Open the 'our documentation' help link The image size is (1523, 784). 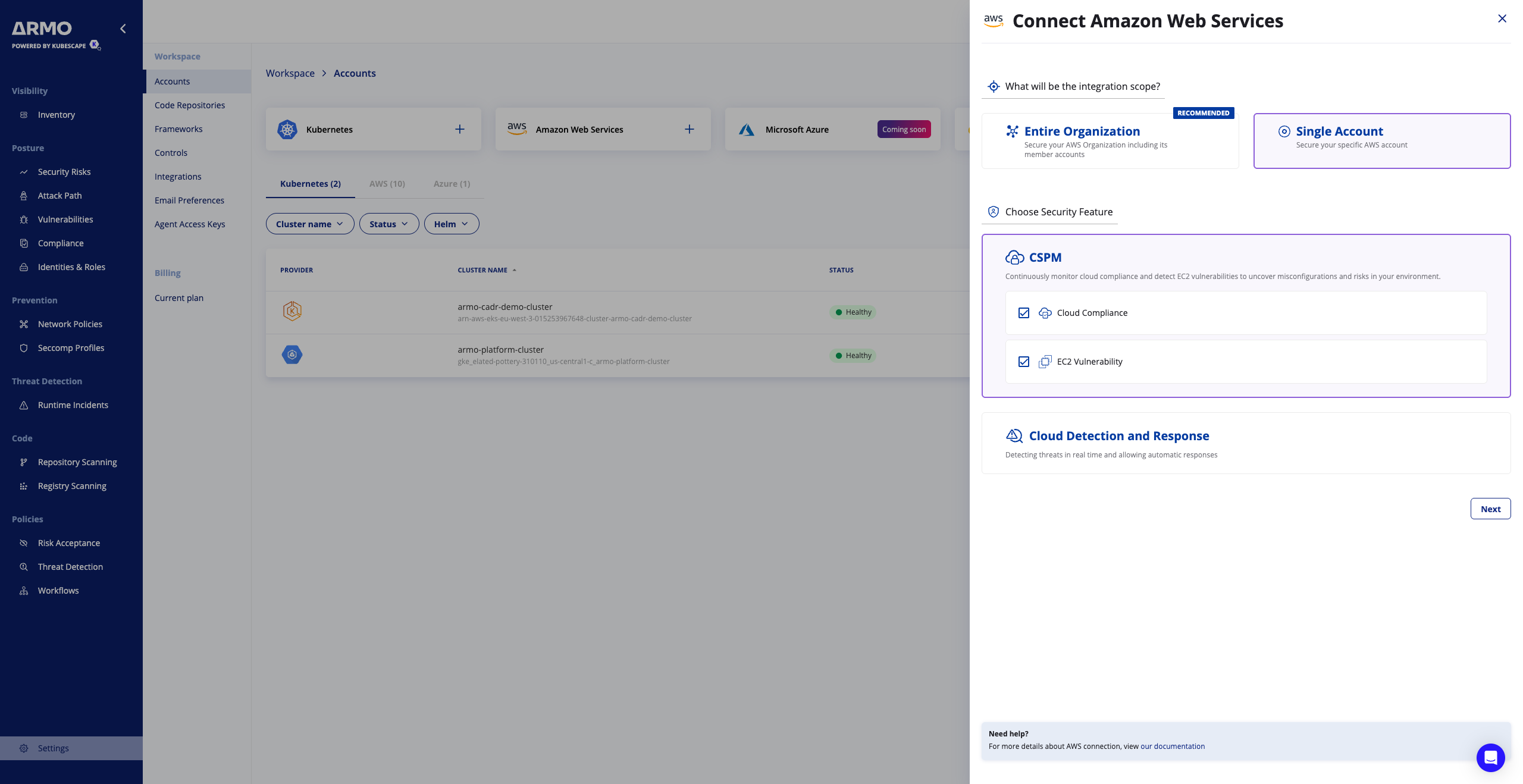click(x=1172, y=746)
